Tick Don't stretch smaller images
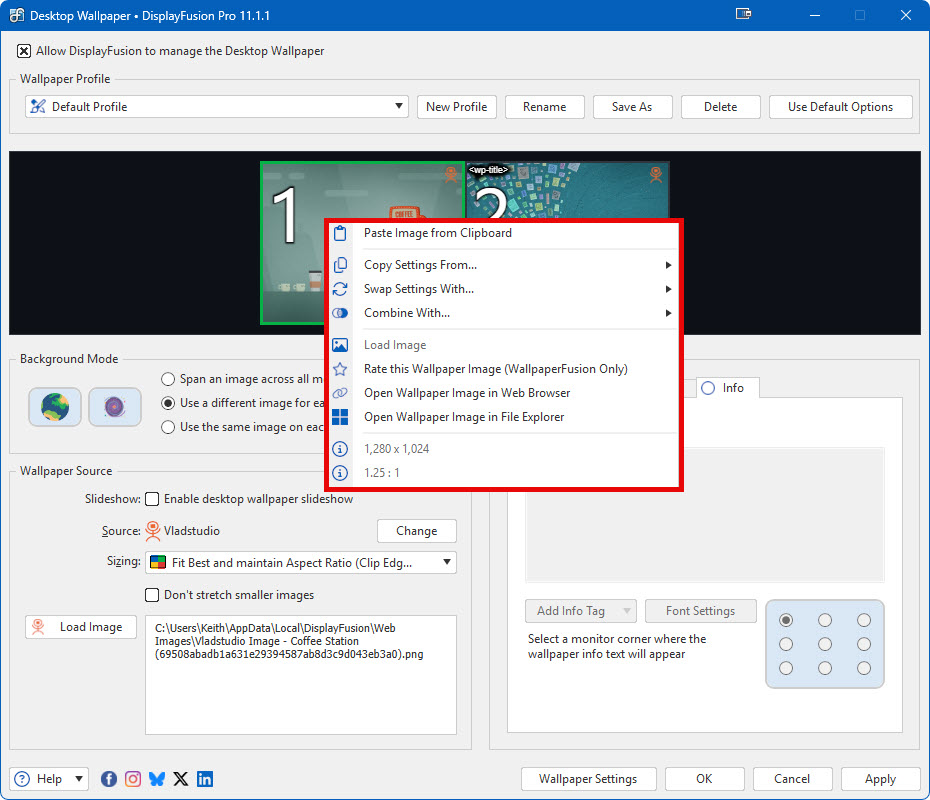 [x=152, y=595]
